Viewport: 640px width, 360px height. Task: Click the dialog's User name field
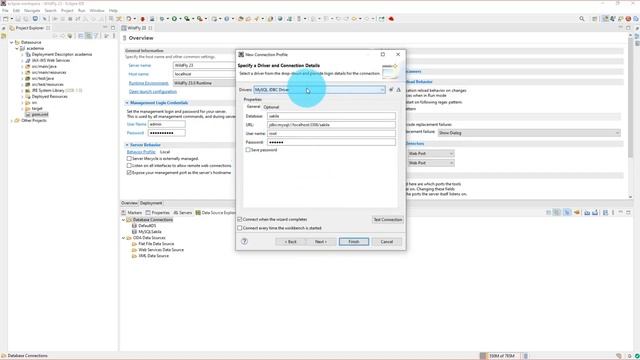point(331,133)
